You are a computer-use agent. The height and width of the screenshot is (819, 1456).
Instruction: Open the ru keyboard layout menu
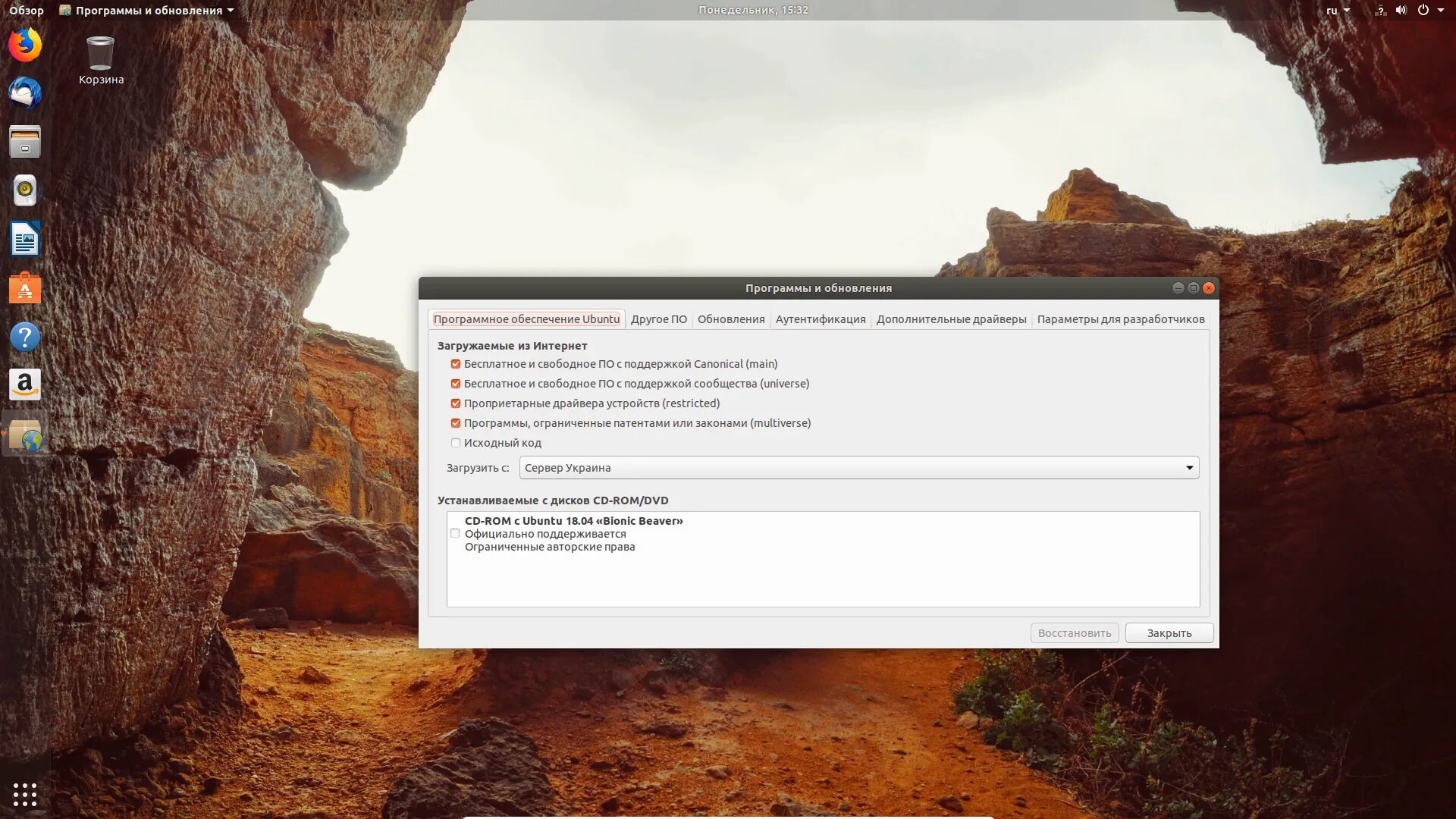click(x=1338, y=11)
